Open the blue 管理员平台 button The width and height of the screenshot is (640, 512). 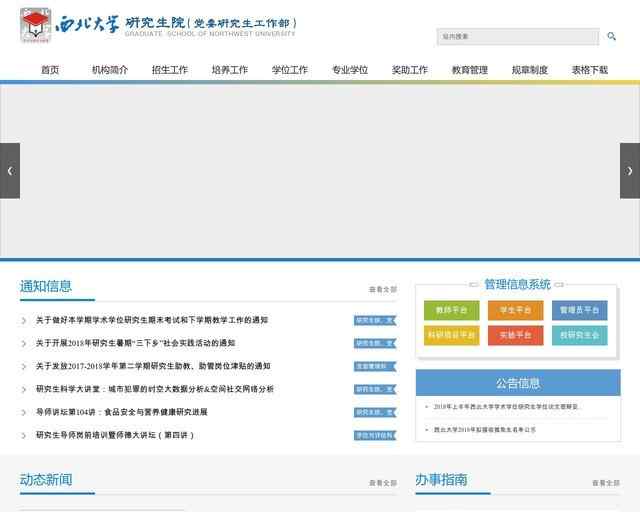pos(580,310)
